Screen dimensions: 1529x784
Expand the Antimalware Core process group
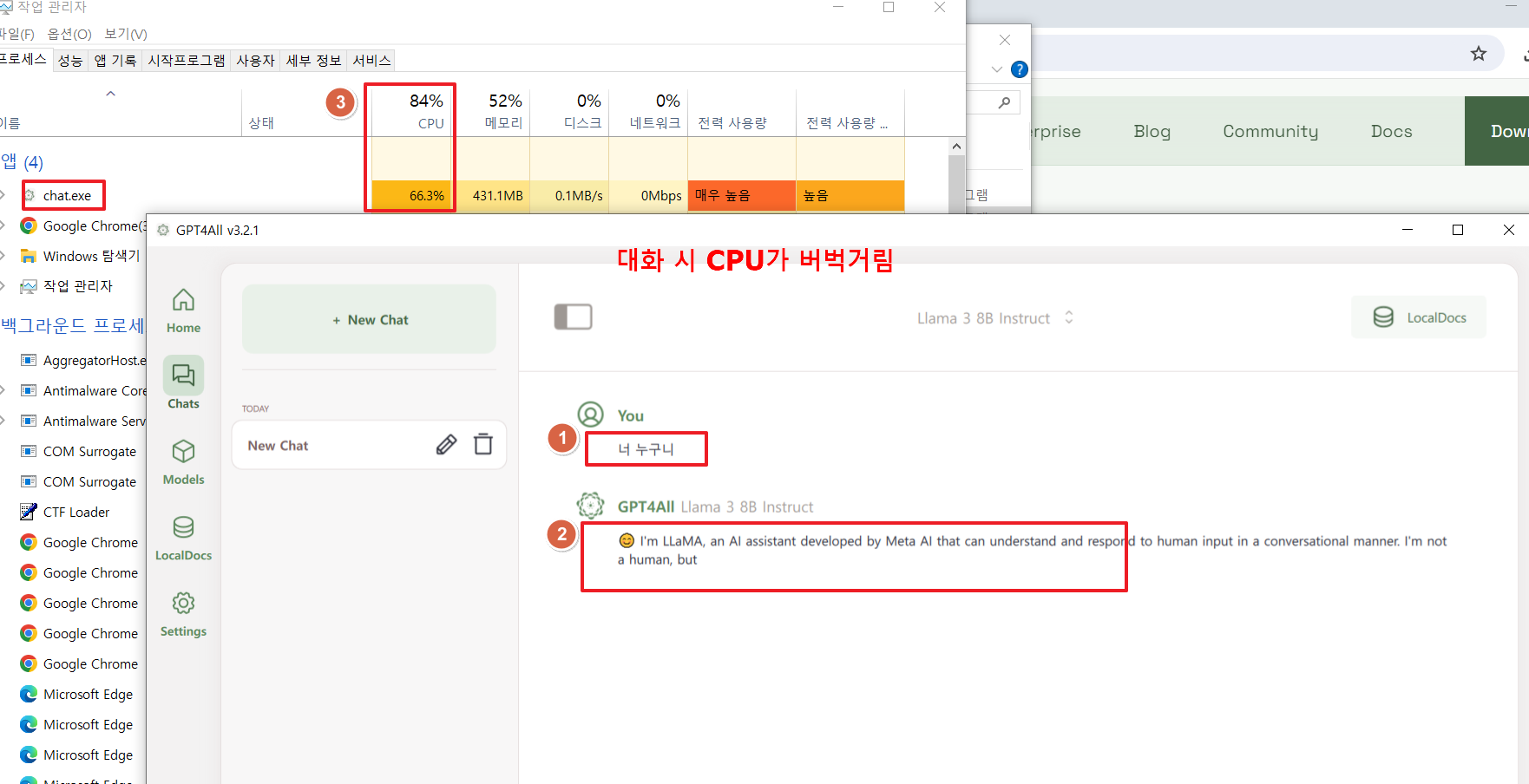(x=3, y=390)
